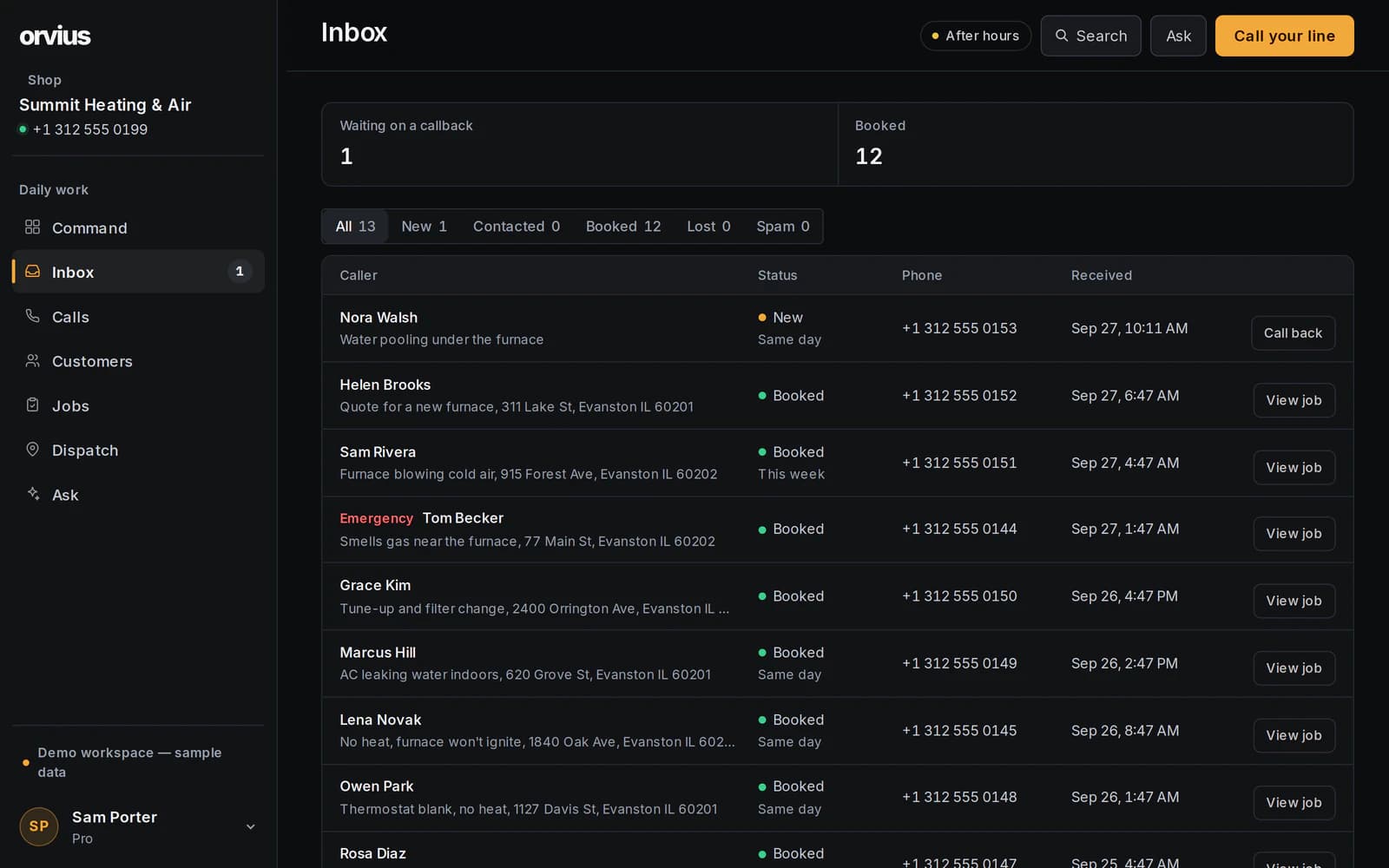This screenshot has height=868, width=1389.
Task: Click the Calls phone icon
Action: click(x=32, y=316)
